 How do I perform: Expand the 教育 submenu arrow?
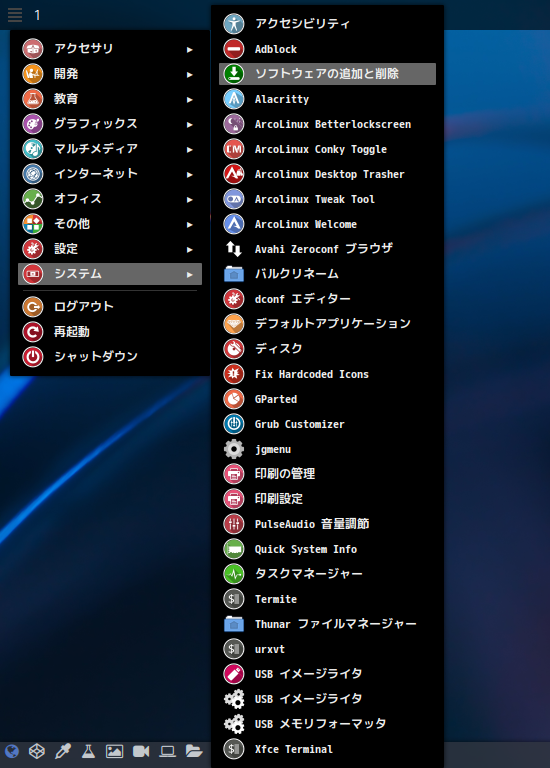(x=190, y=99)
